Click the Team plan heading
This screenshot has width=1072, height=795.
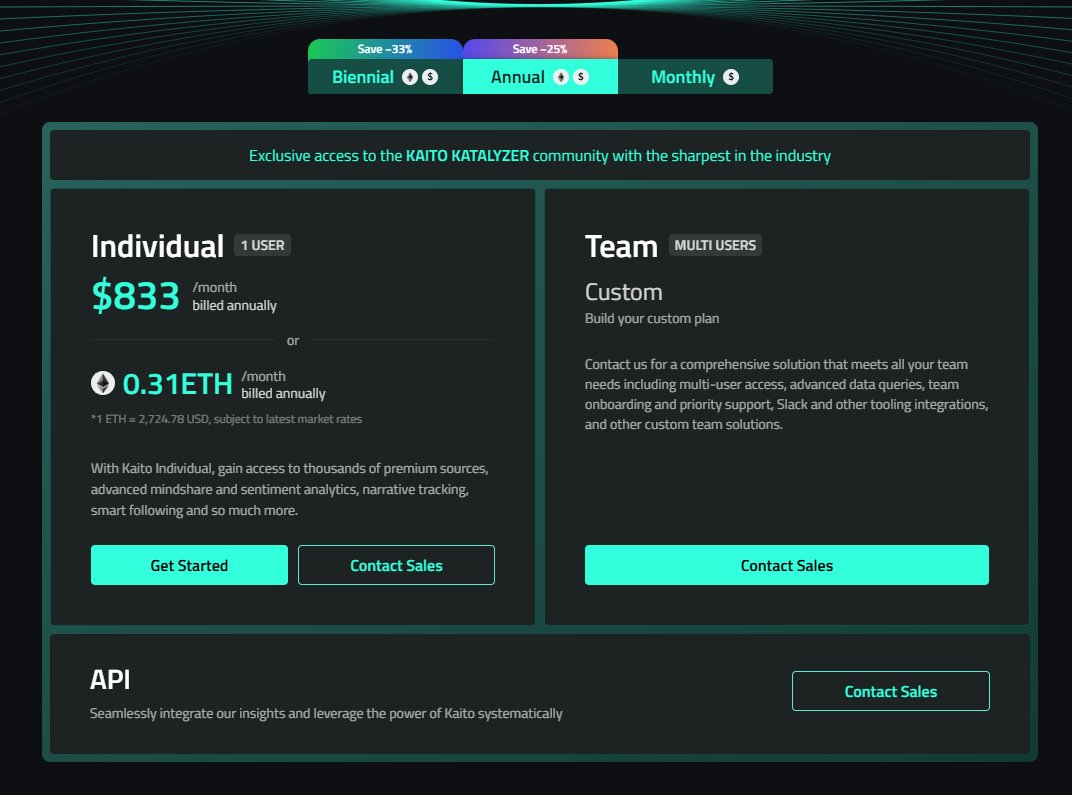(x=621, y=246)
